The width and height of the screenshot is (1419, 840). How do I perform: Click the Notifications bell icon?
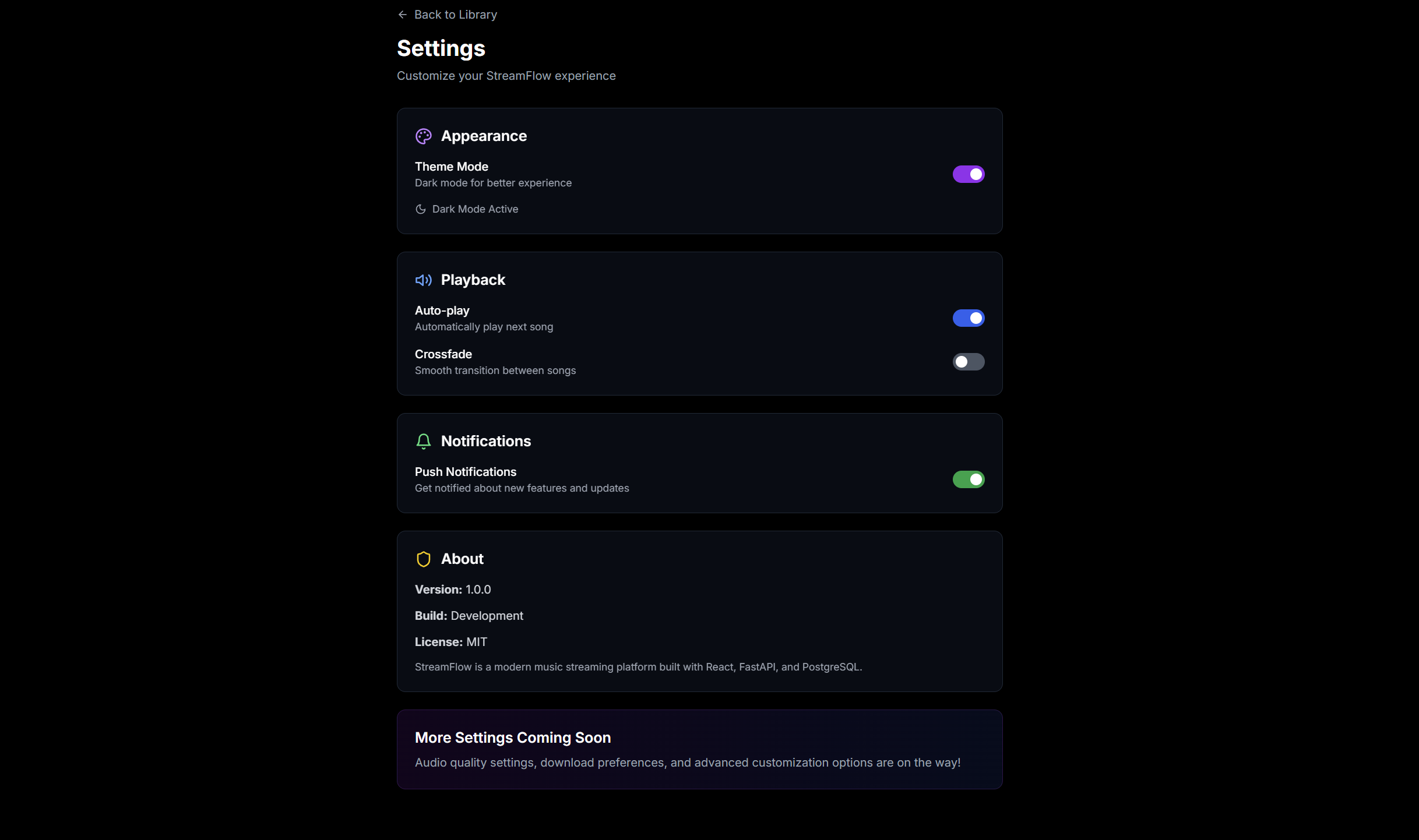[424, 442]
